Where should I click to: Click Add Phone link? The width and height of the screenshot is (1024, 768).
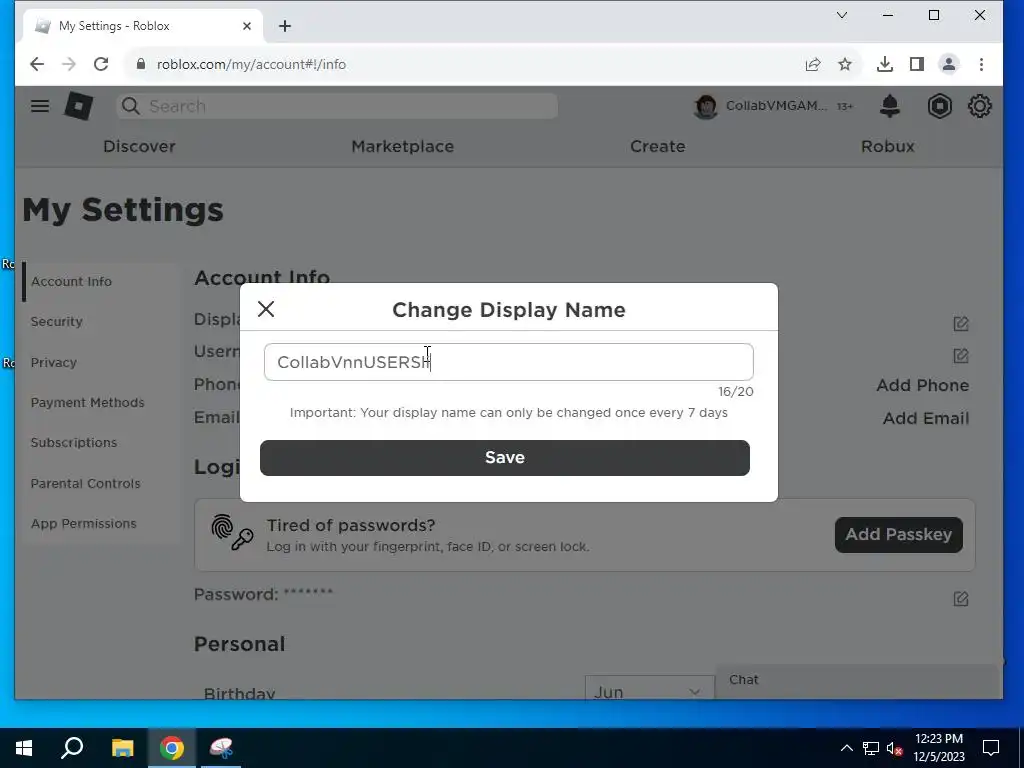(x=922, y=385)
